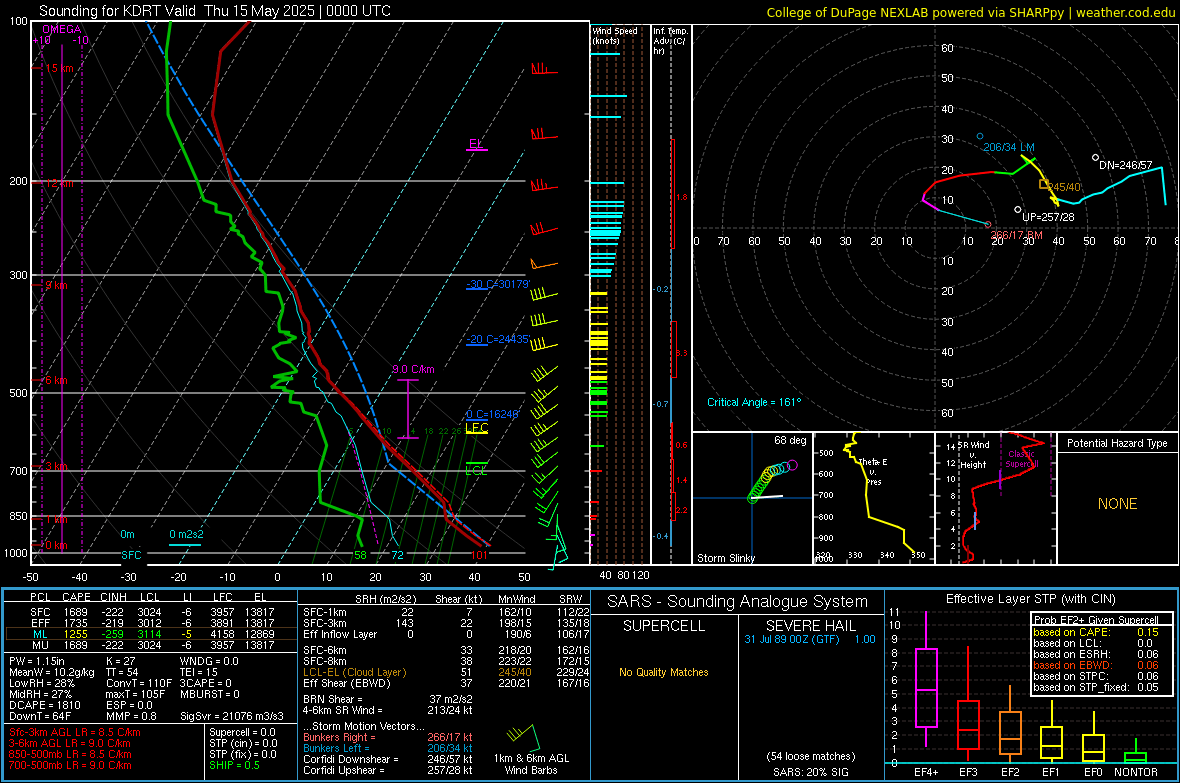
Task: Click the surface dewpoint value 58
Action: (x=360, y=555)
